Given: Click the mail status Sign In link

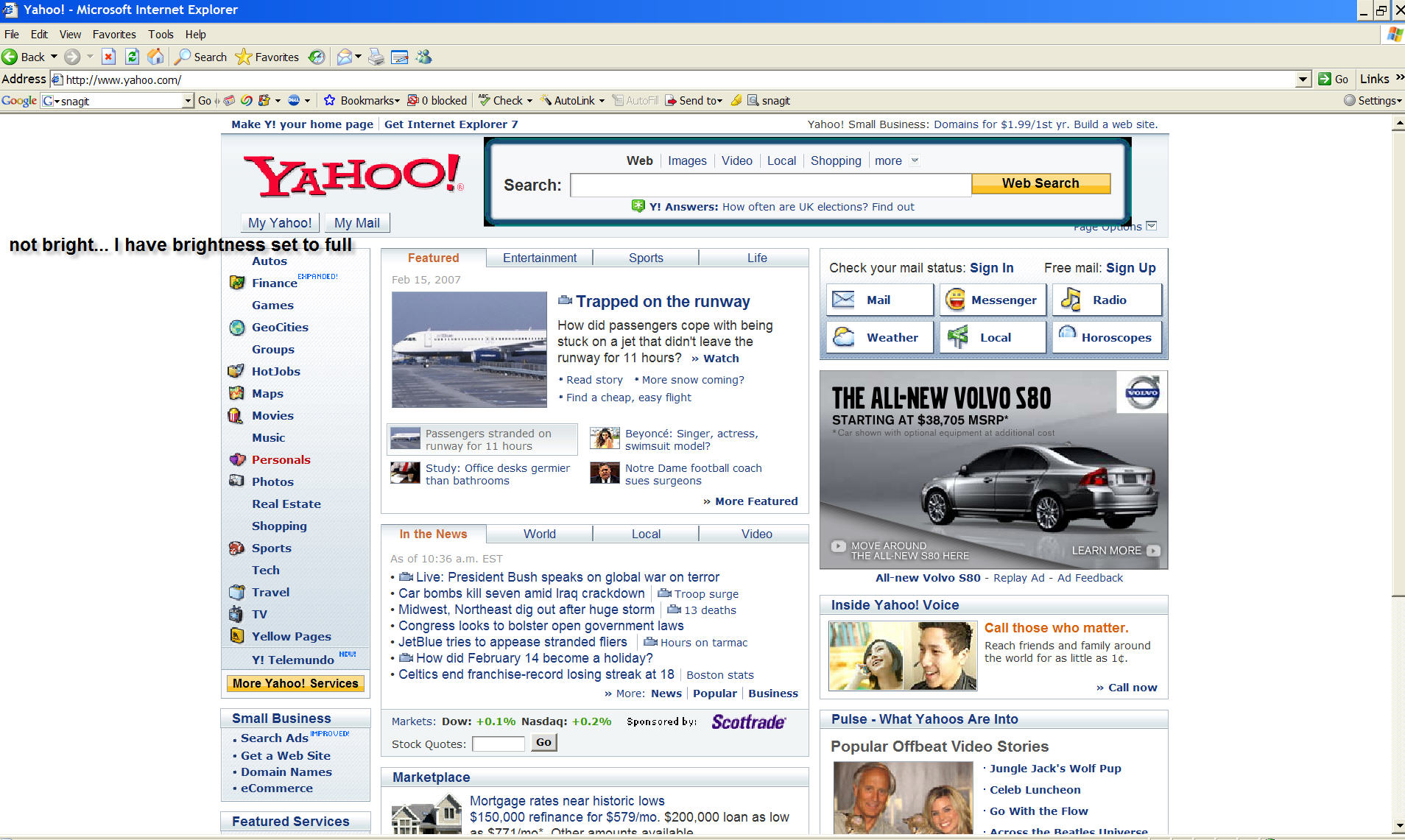Looking at the screenshot, I should (x=991, y=268).
